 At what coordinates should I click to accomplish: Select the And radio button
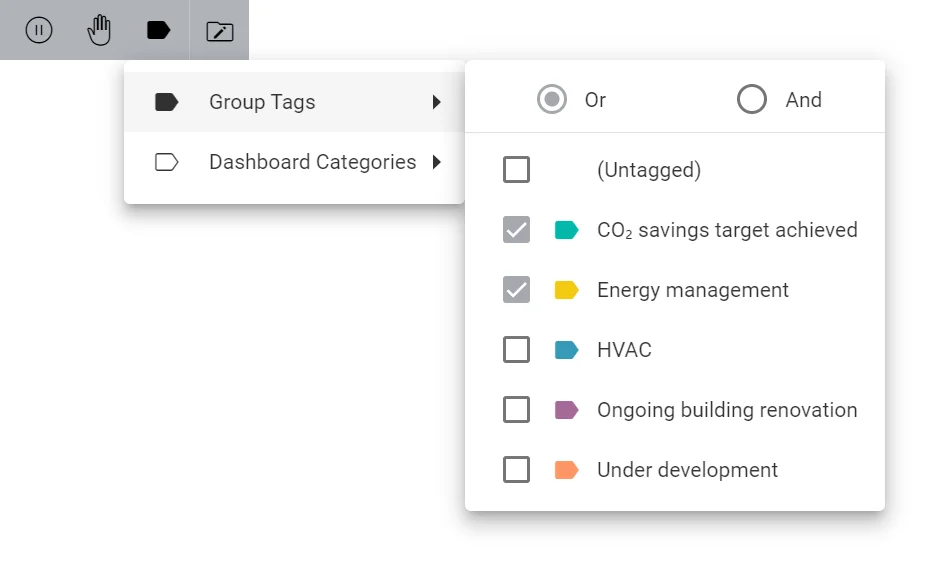(x=752, y=99)
